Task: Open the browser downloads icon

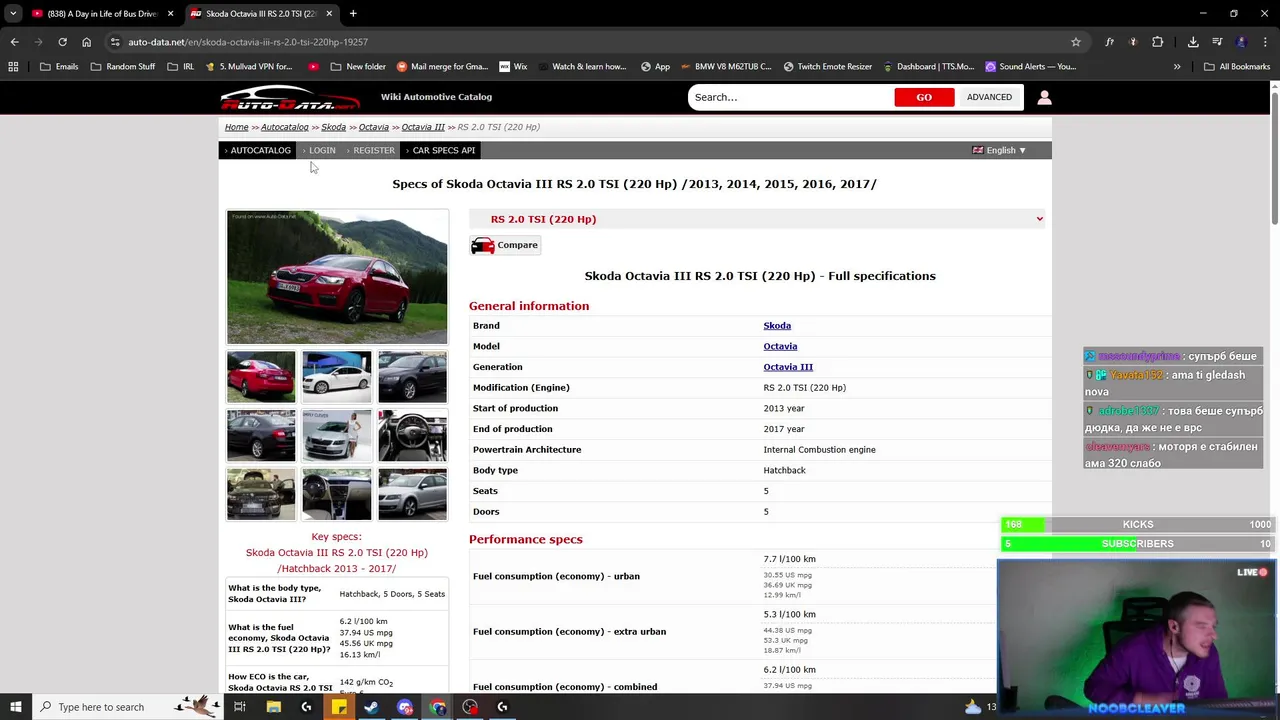Action: click(x=1193, y=42)
